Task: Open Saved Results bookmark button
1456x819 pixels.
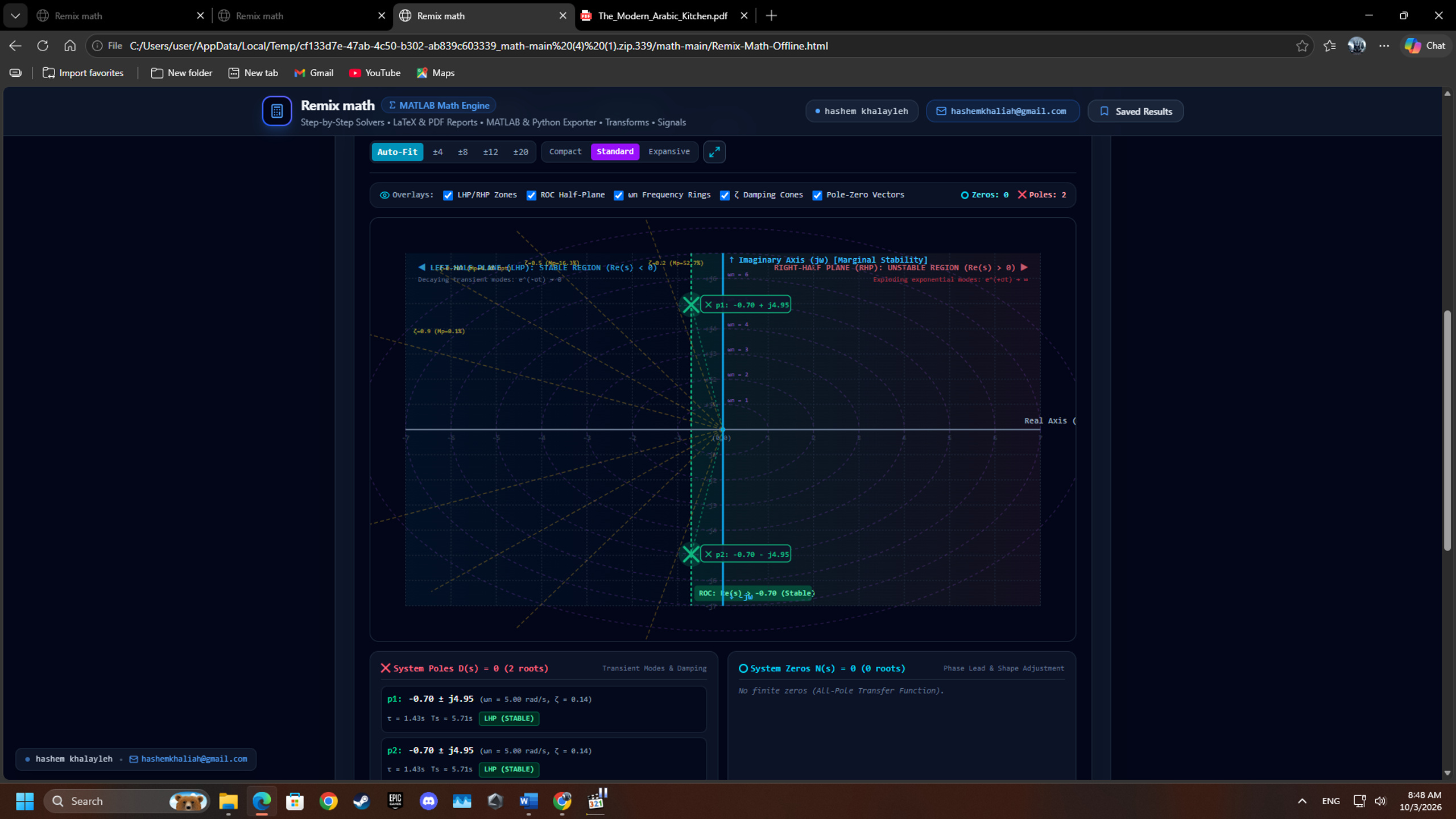Action: [x=1135, y=111]
